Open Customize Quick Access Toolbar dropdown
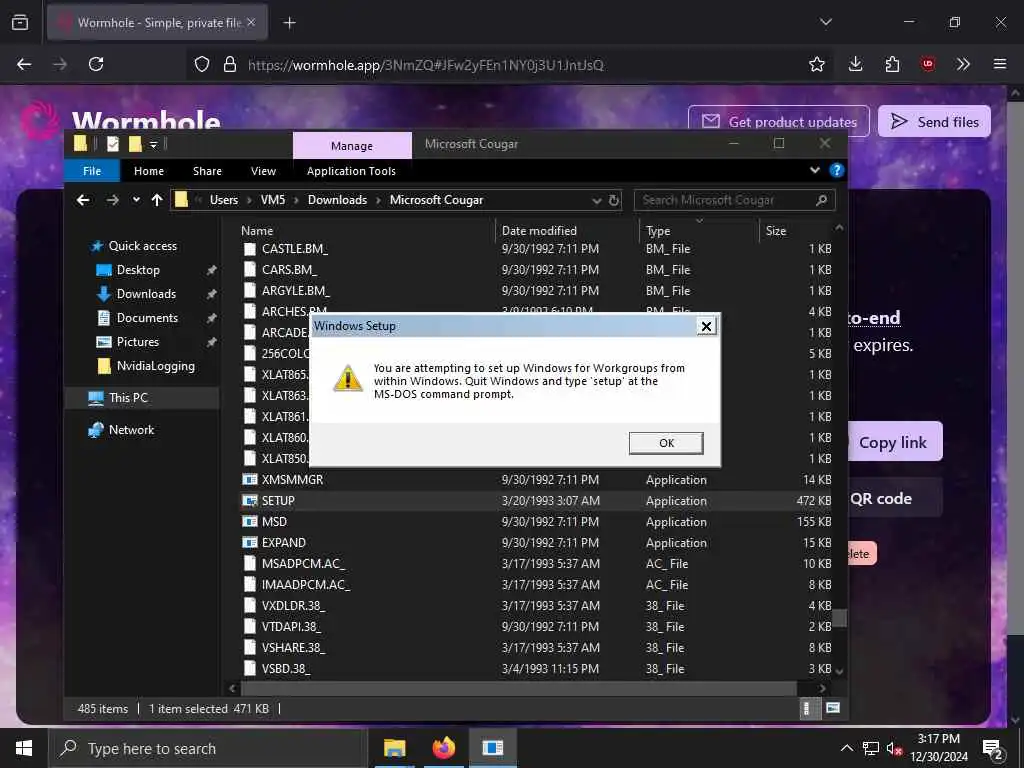Image resolution: width=1024 pixels, height=768 pixels. coord(153,144)
